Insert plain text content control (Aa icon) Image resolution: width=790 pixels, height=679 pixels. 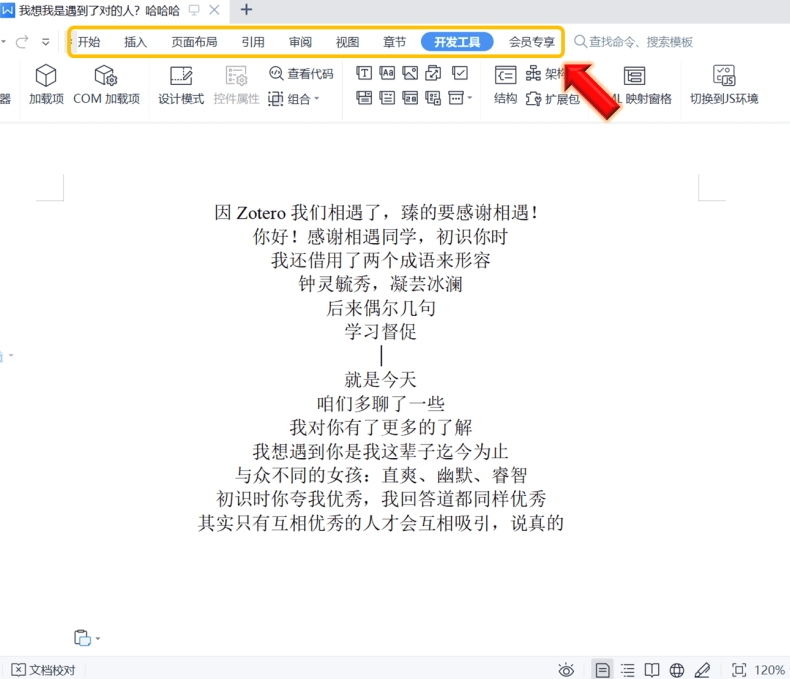(387, 74)
